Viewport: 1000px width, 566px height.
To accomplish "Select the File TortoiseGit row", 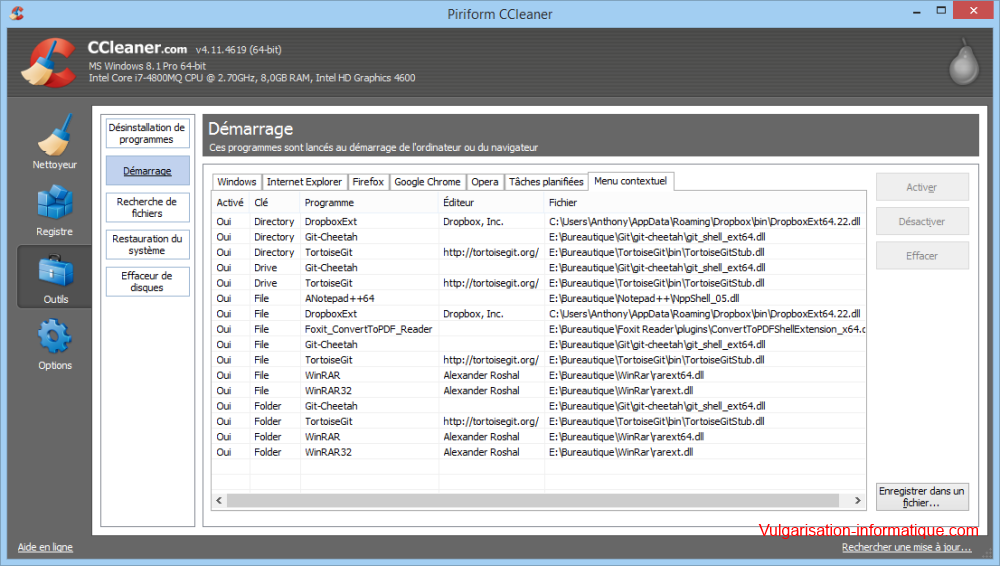I will [538, 359].
